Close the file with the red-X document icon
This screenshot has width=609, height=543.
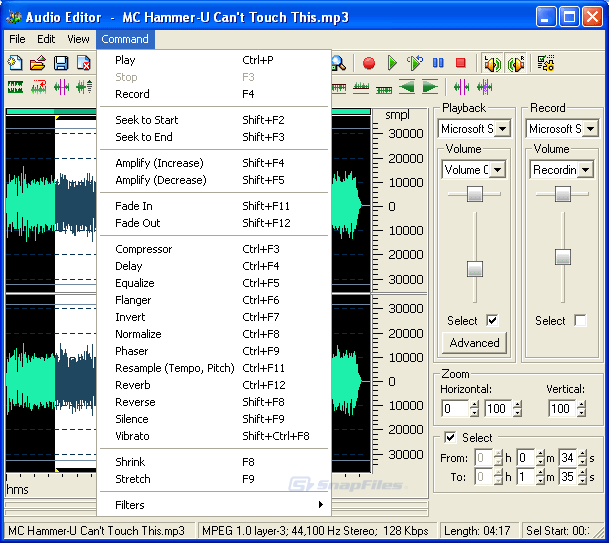tap(84, 63)
